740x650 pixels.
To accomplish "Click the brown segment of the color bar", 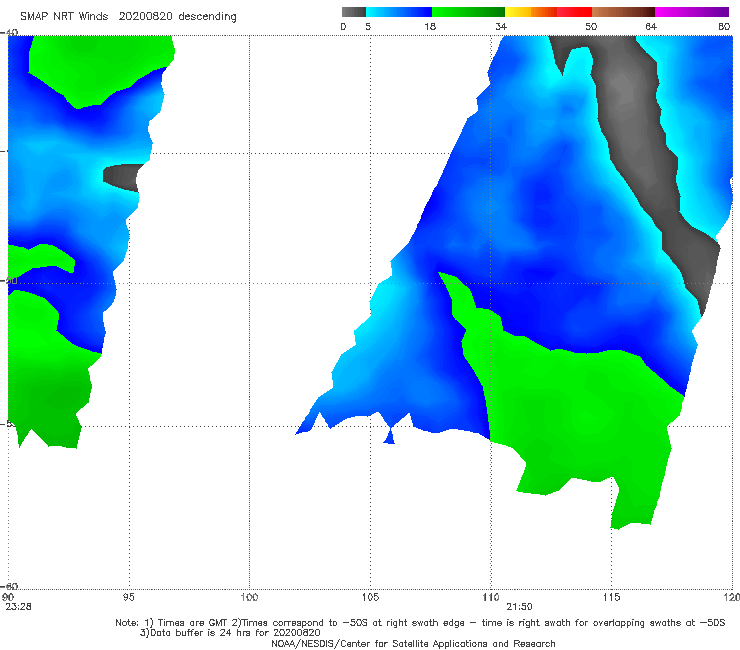I will coord(623,12).
